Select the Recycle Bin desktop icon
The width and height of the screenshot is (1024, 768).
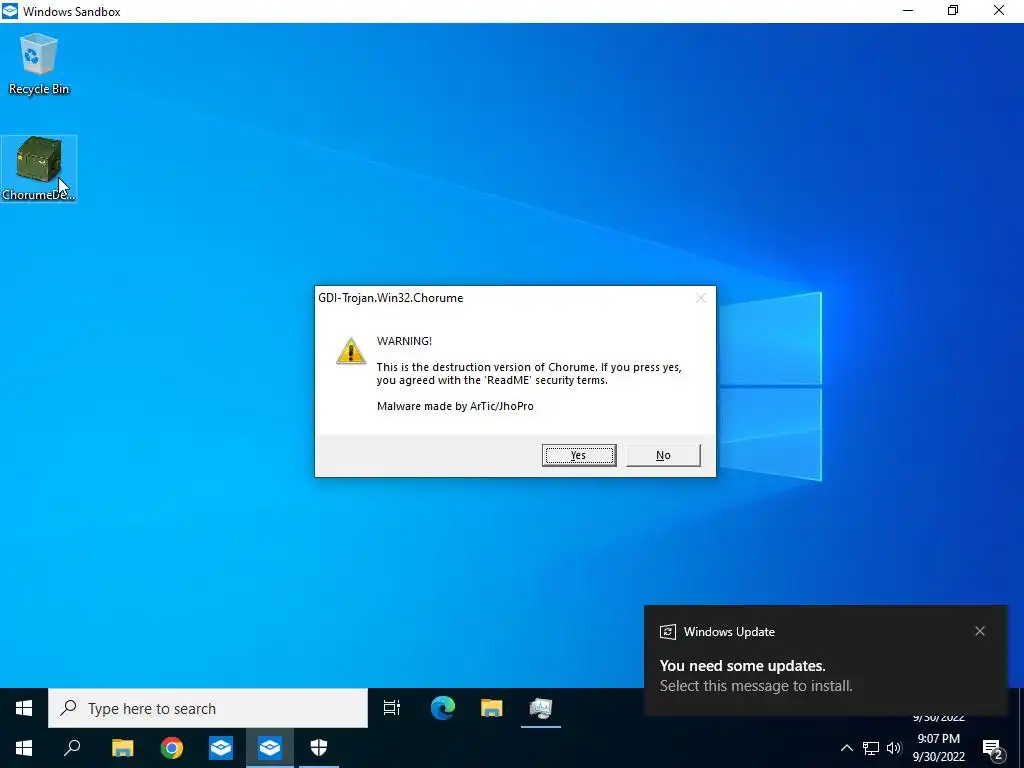click(x=39, y=64)
